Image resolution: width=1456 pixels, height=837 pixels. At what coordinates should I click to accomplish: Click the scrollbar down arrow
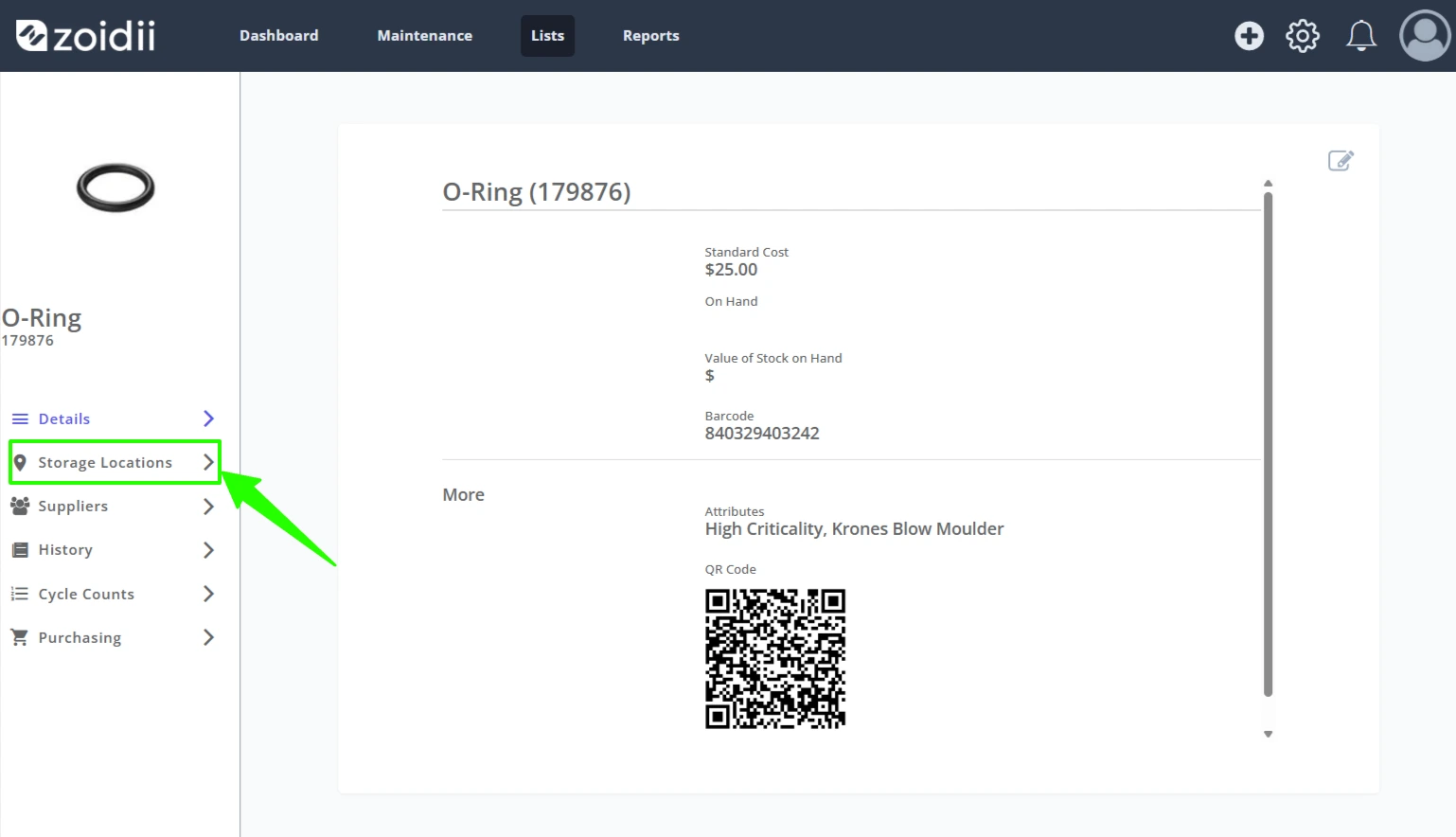1268,734
